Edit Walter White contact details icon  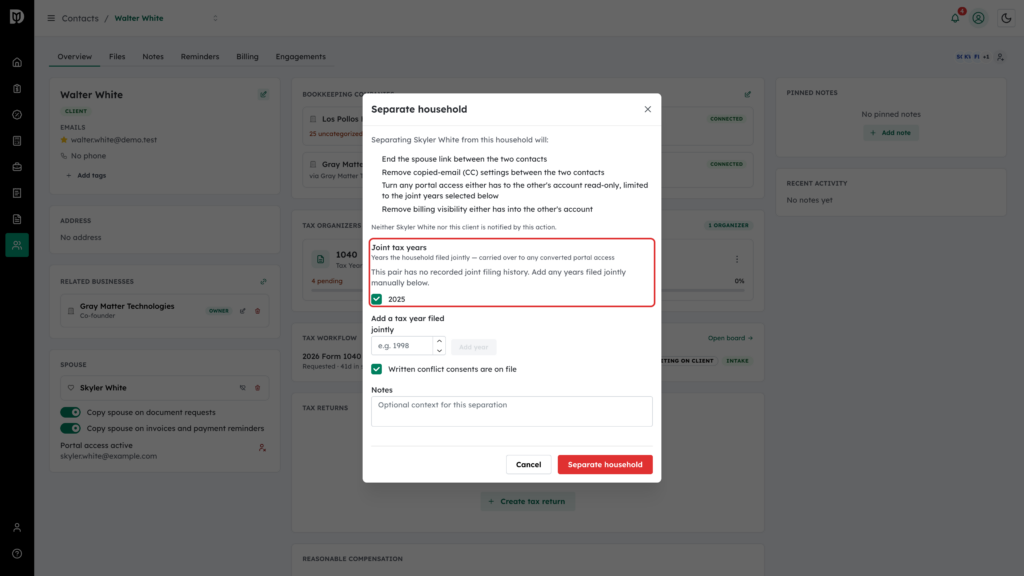pos(263,95)
